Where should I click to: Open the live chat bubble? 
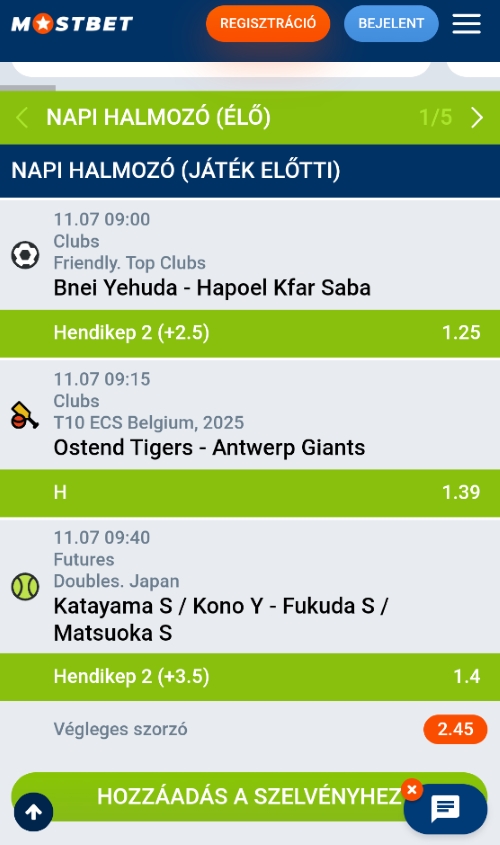coord(446,809)
